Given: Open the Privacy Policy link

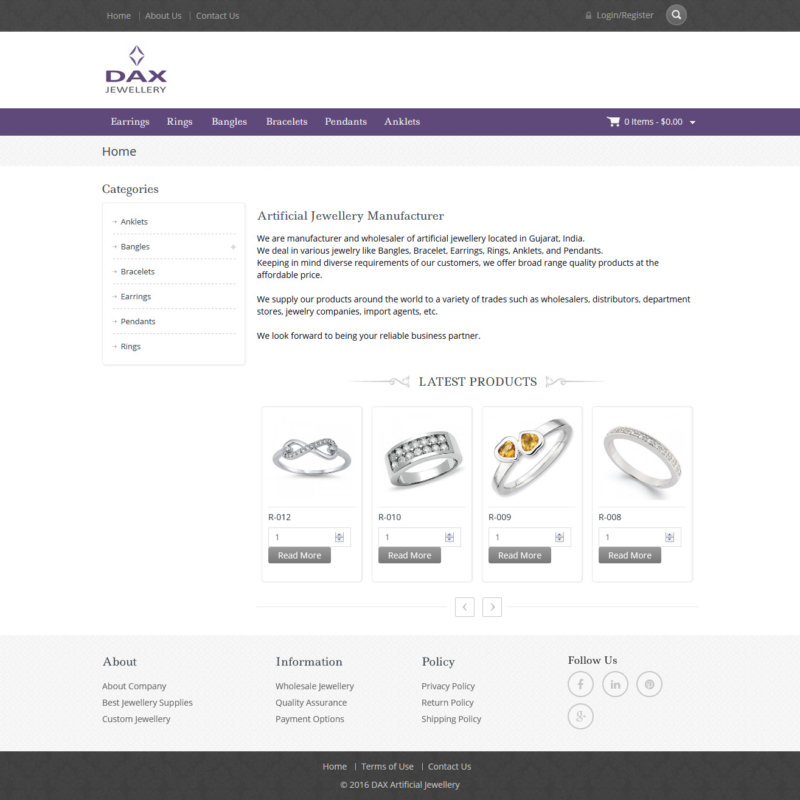Looking at the screenshot, I should [448, 686].
